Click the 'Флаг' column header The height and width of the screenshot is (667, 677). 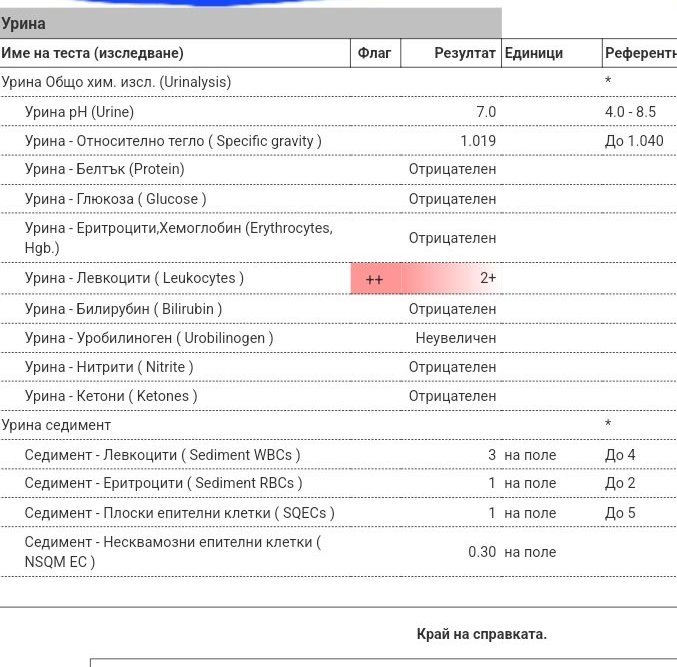click(374, 53)
